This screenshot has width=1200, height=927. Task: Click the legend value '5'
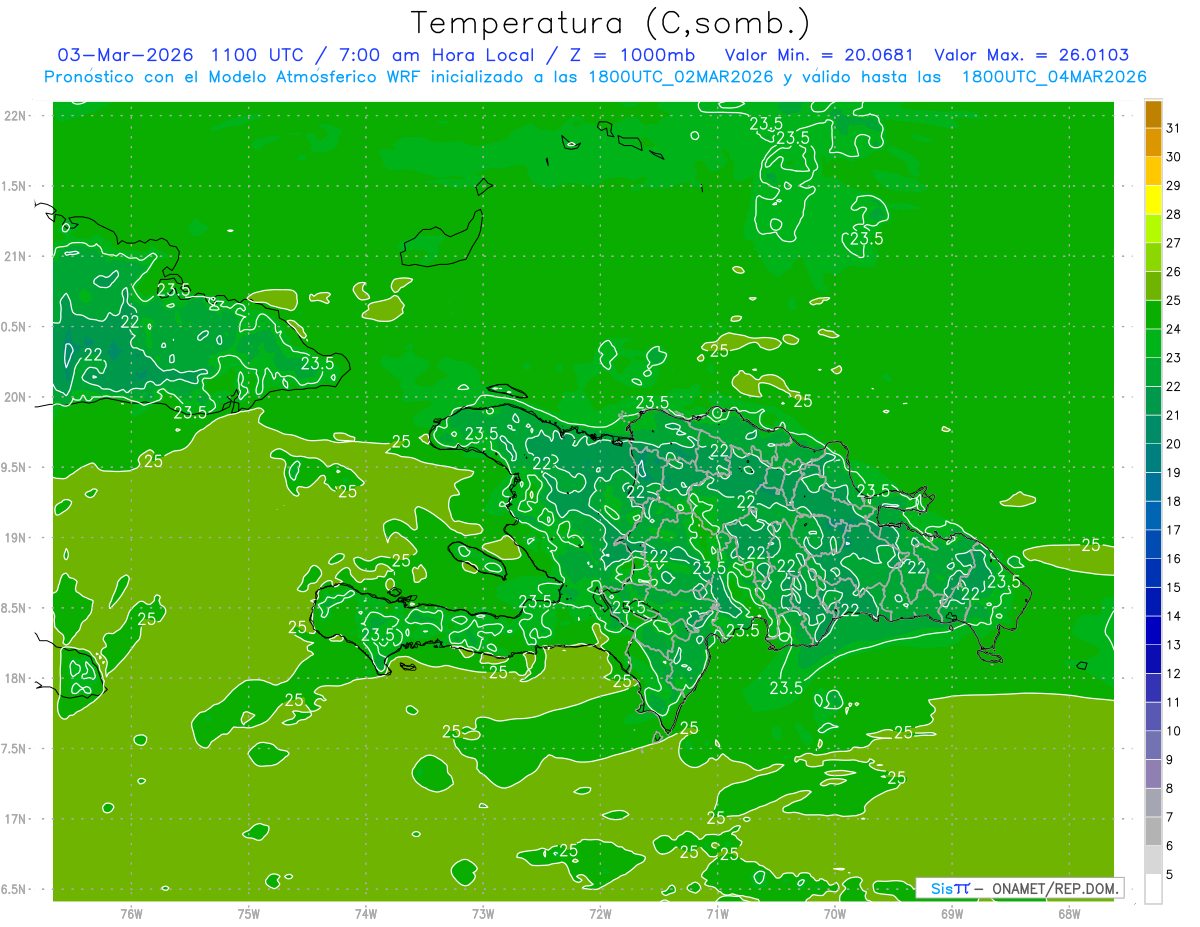pyautogui.click(x=1170, y=874)
